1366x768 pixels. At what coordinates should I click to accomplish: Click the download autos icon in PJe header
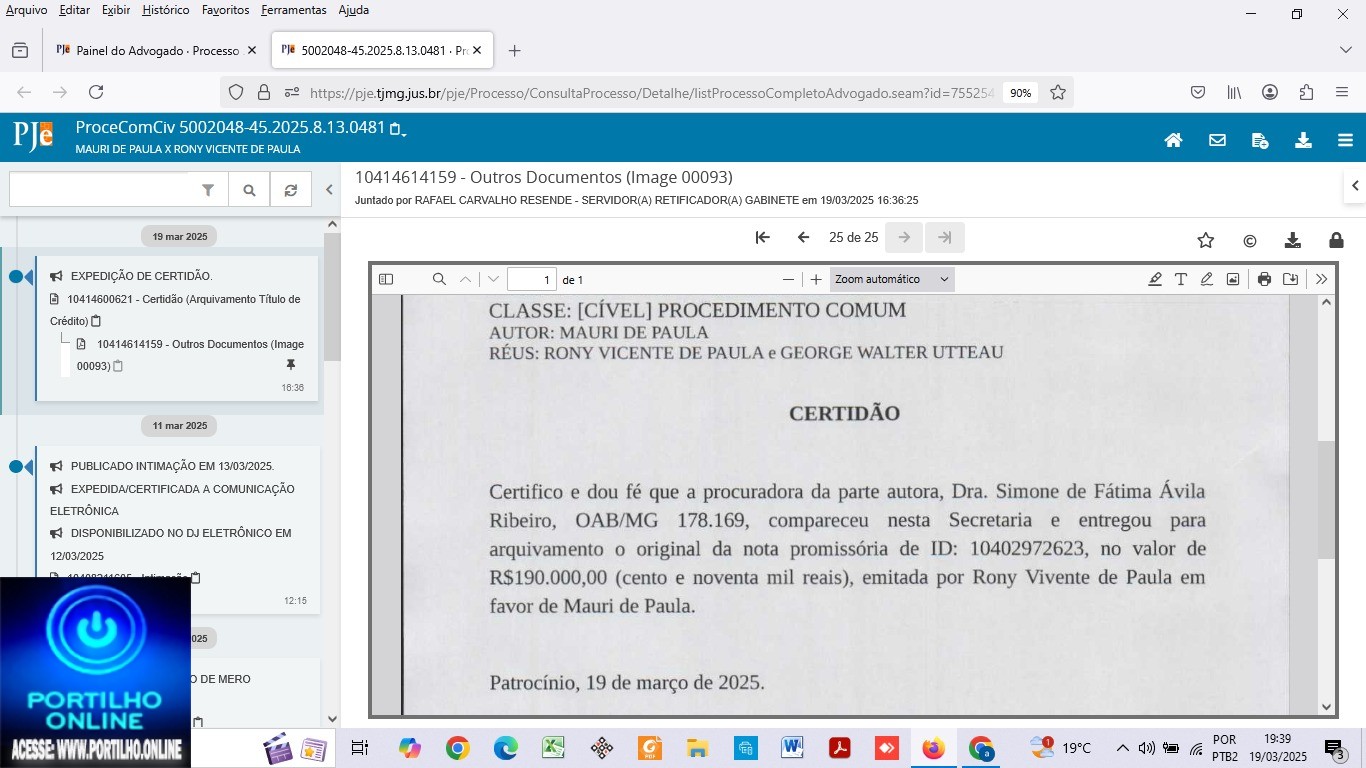click(x=1303, y=141)
